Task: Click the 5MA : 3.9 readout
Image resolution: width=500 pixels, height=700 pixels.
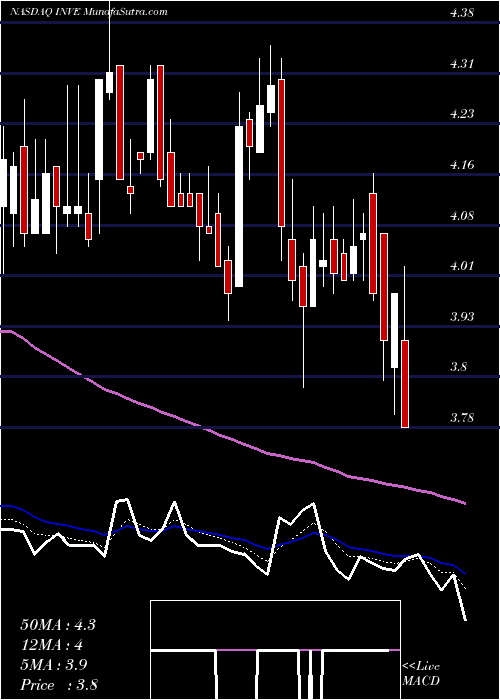Action: (54, 665)
